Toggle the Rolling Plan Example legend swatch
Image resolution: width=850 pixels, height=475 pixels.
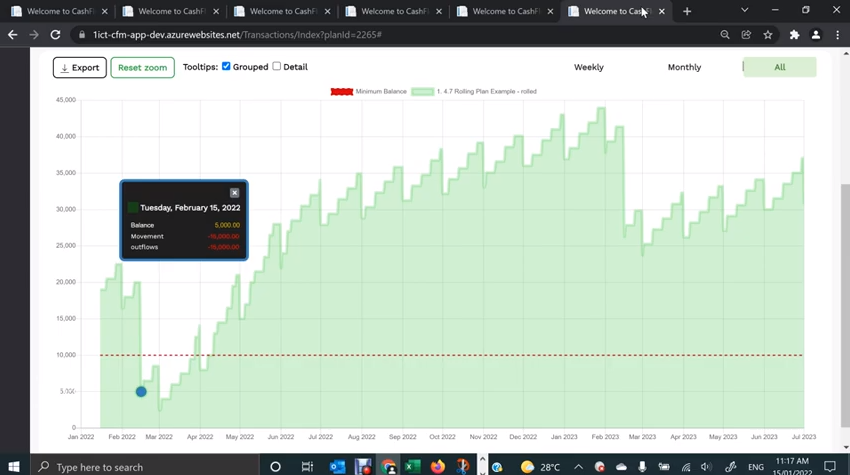point(422,92)
